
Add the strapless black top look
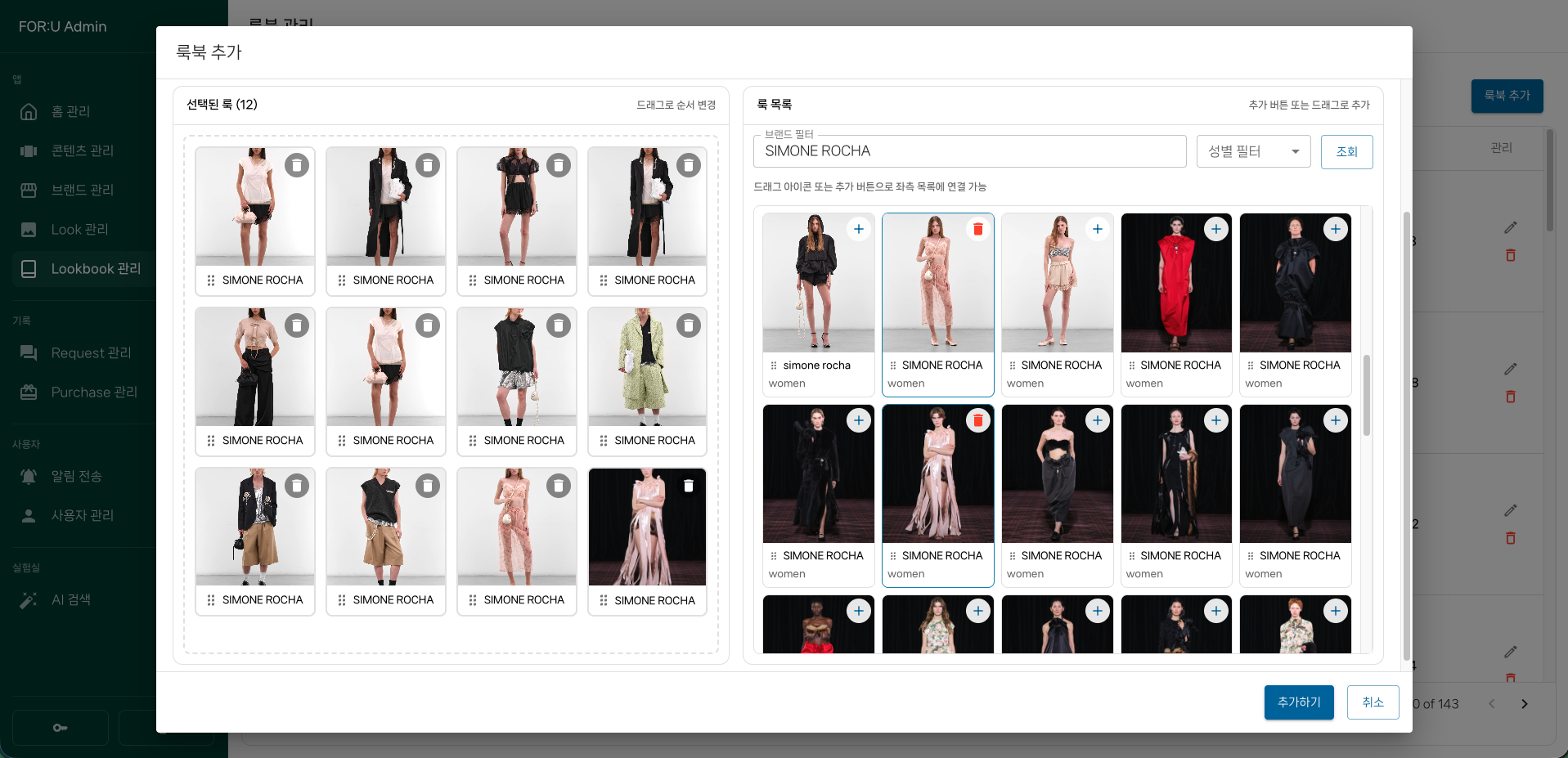coord(1097,420)
